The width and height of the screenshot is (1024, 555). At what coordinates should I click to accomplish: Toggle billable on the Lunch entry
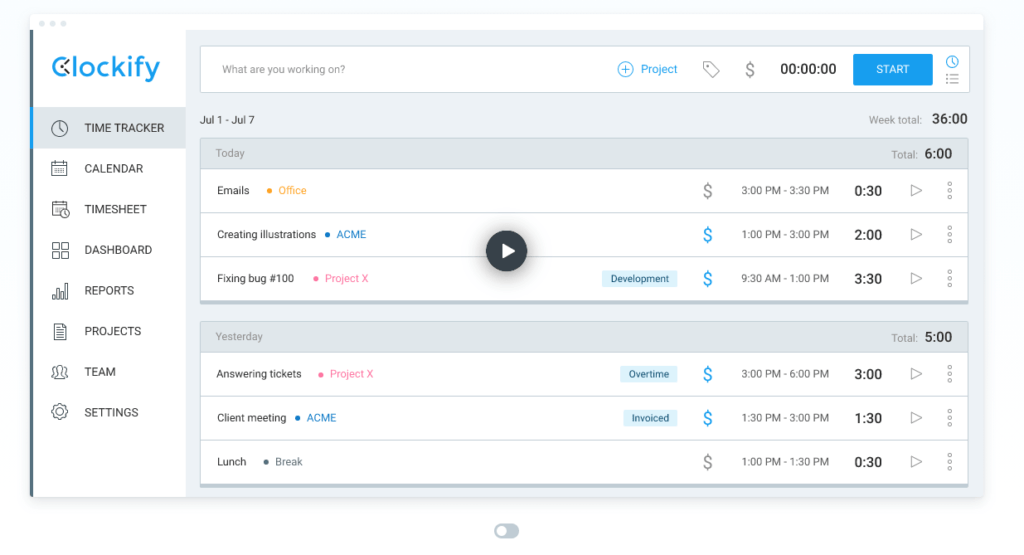707,462
